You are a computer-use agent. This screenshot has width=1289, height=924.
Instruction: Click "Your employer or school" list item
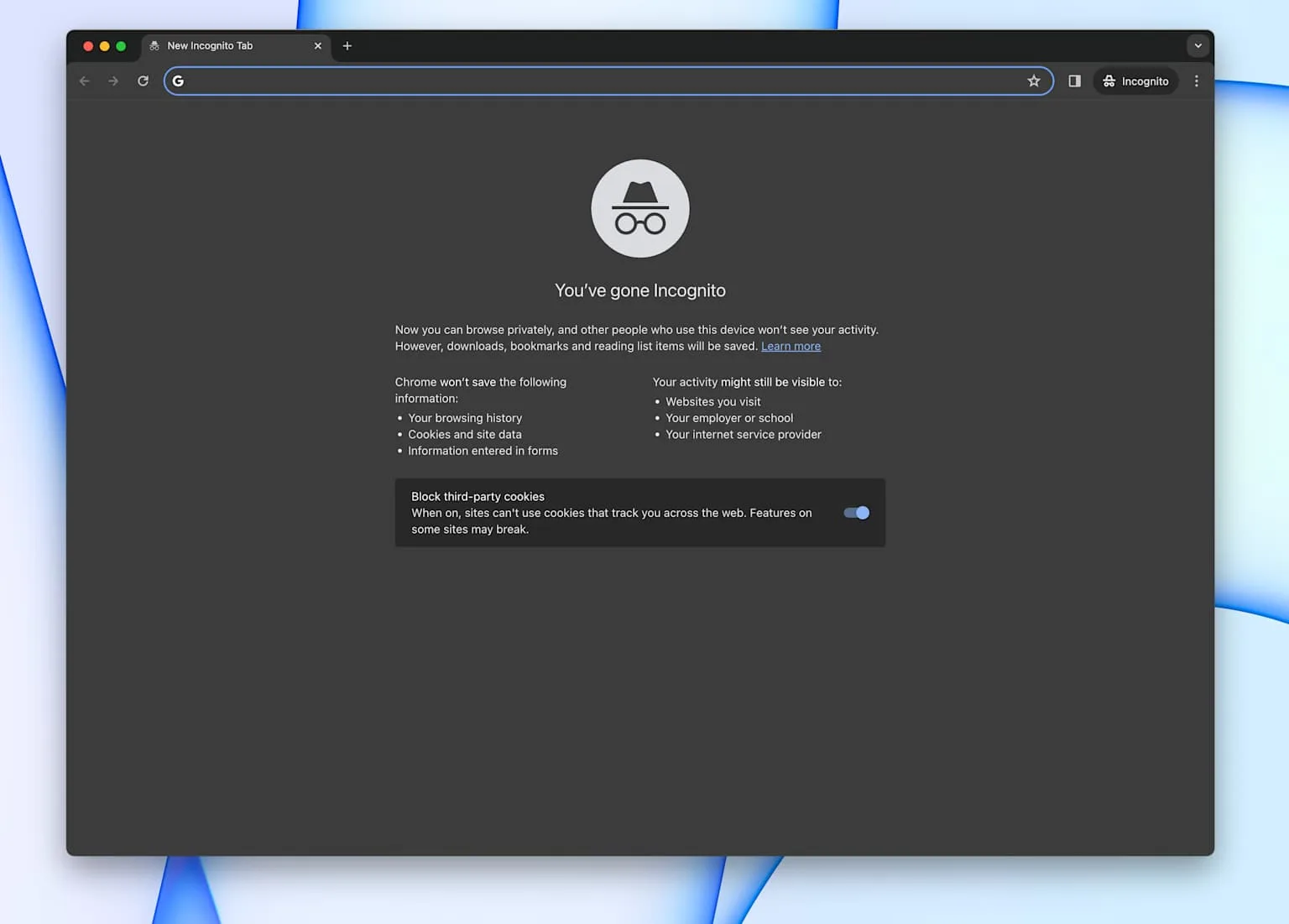point(729,418)
